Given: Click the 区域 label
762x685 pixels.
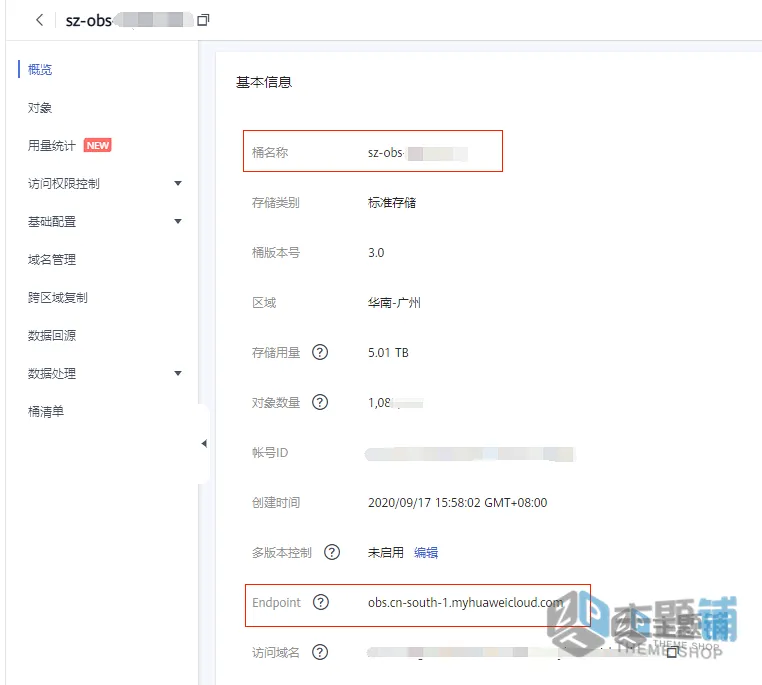Looking at the screenshot, I should [264, 303].
